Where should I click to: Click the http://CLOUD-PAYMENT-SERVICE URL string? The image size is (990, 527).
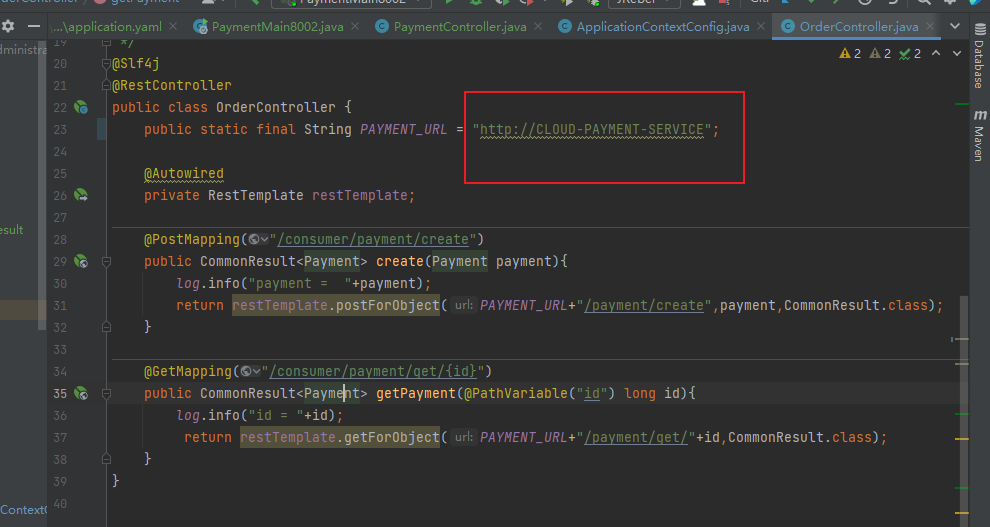pyautogui.click(x=592, y=129)
